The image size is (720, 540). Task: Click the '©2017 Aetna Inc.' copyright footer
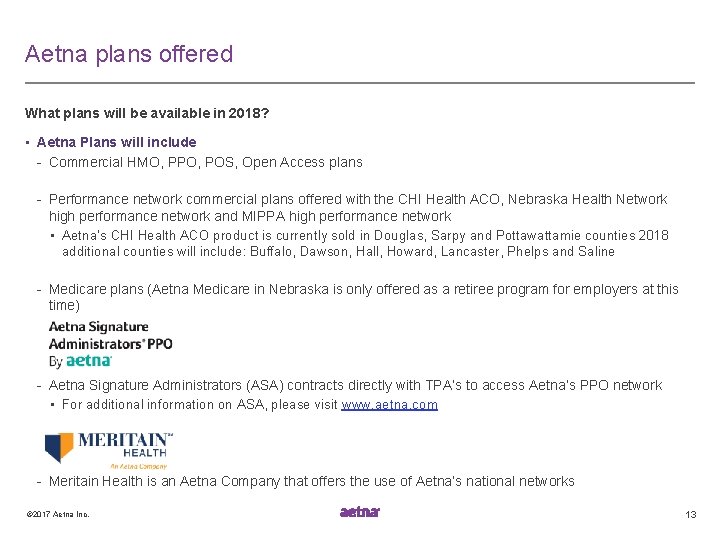click(58, 514)
